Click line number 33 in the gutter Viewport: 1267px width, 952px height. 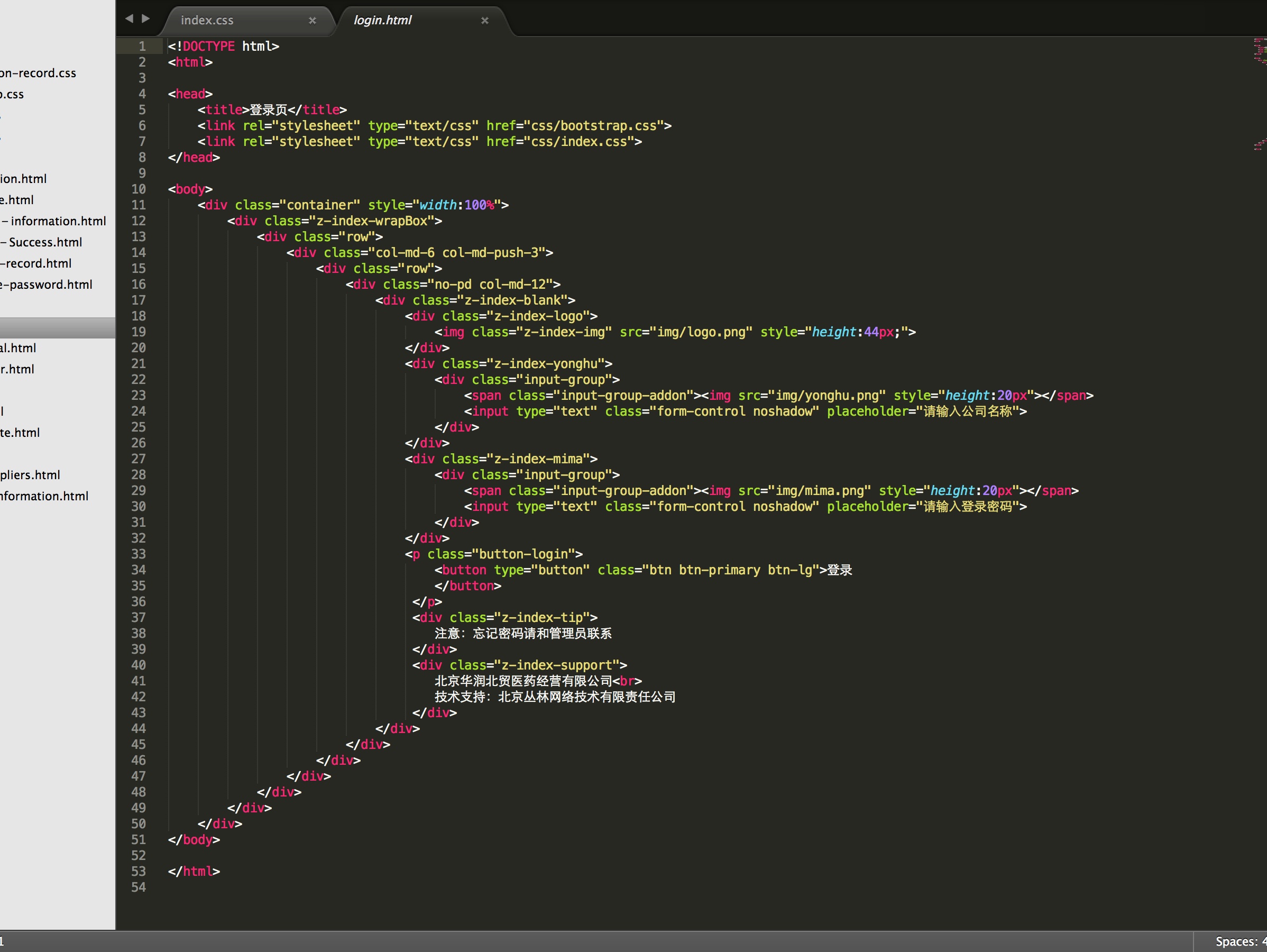[x=139, y=554]
